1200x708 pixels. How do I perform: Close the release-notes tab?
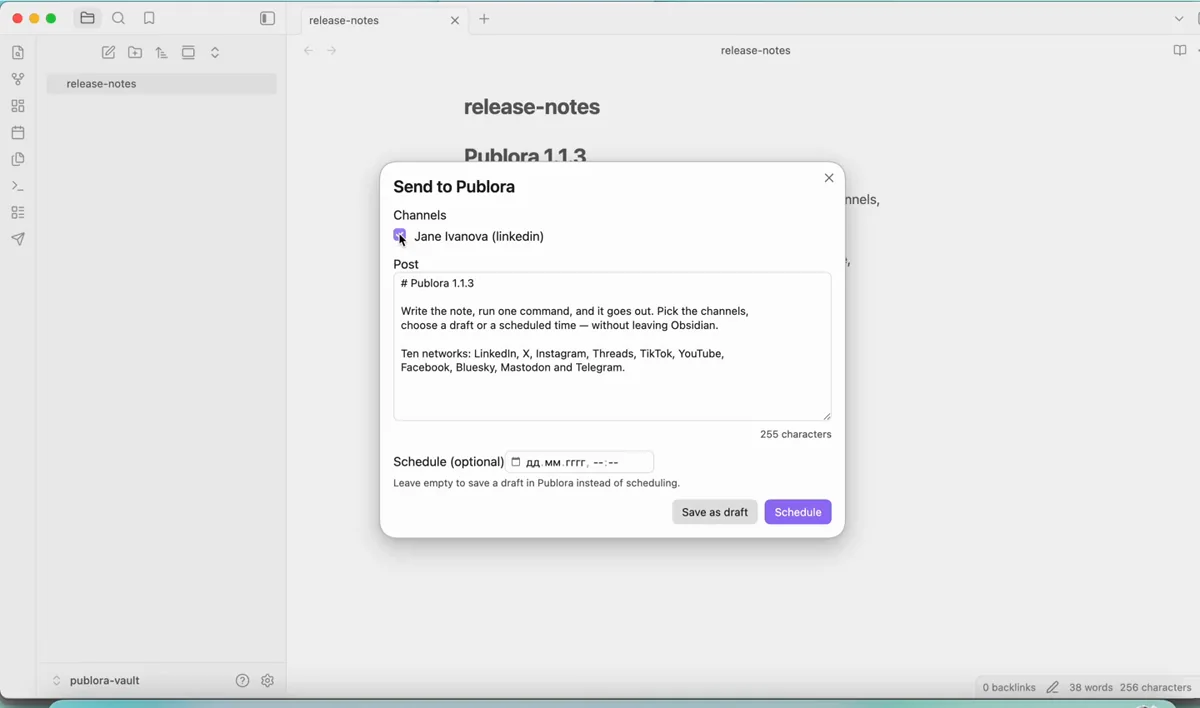pyautogui.click(x=455, y=20)
